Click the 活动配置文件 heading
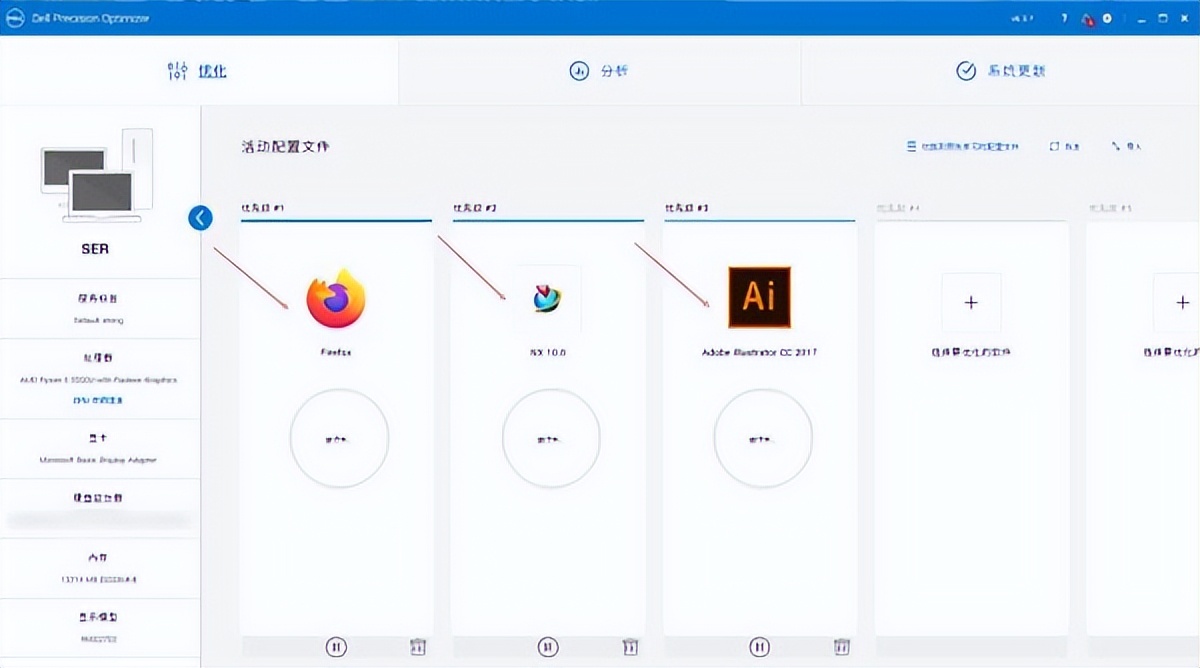Screen dimensions: 1200x668 point(285,147)
